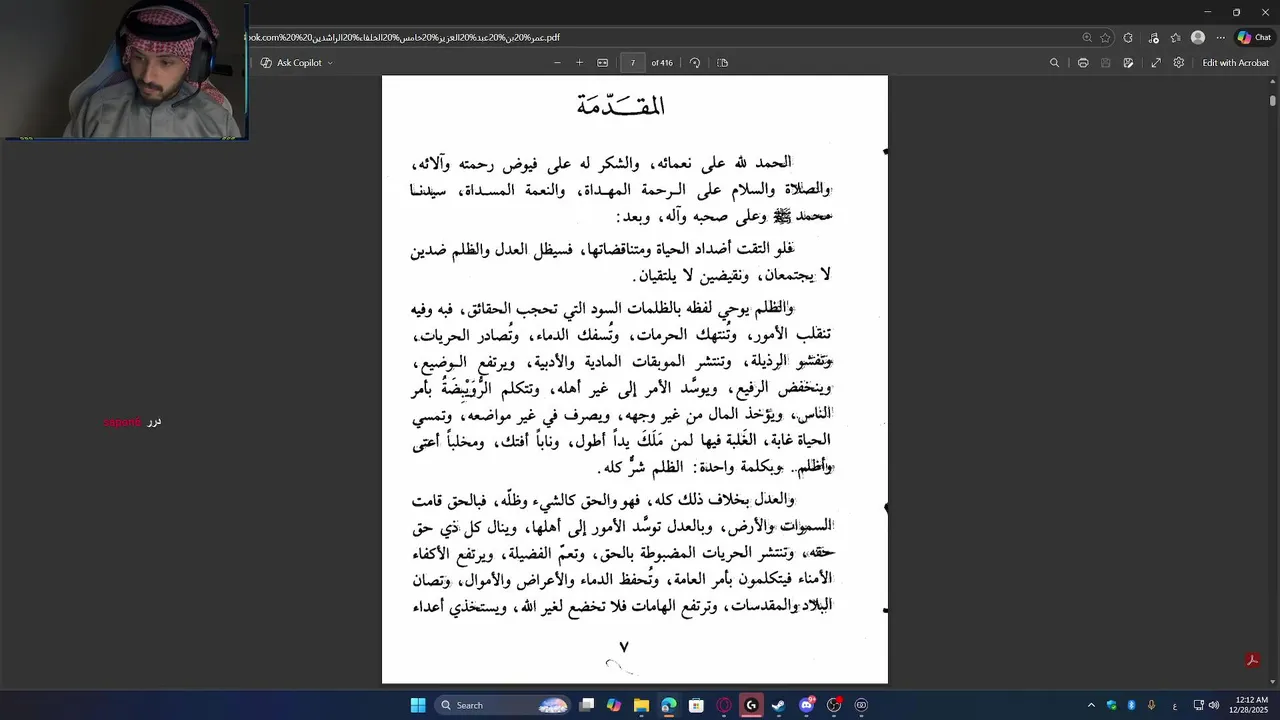Screen dimensions: 1280x720
Task: Switch to Microsoft Edge on taskbar
Action: coord(669,705)
